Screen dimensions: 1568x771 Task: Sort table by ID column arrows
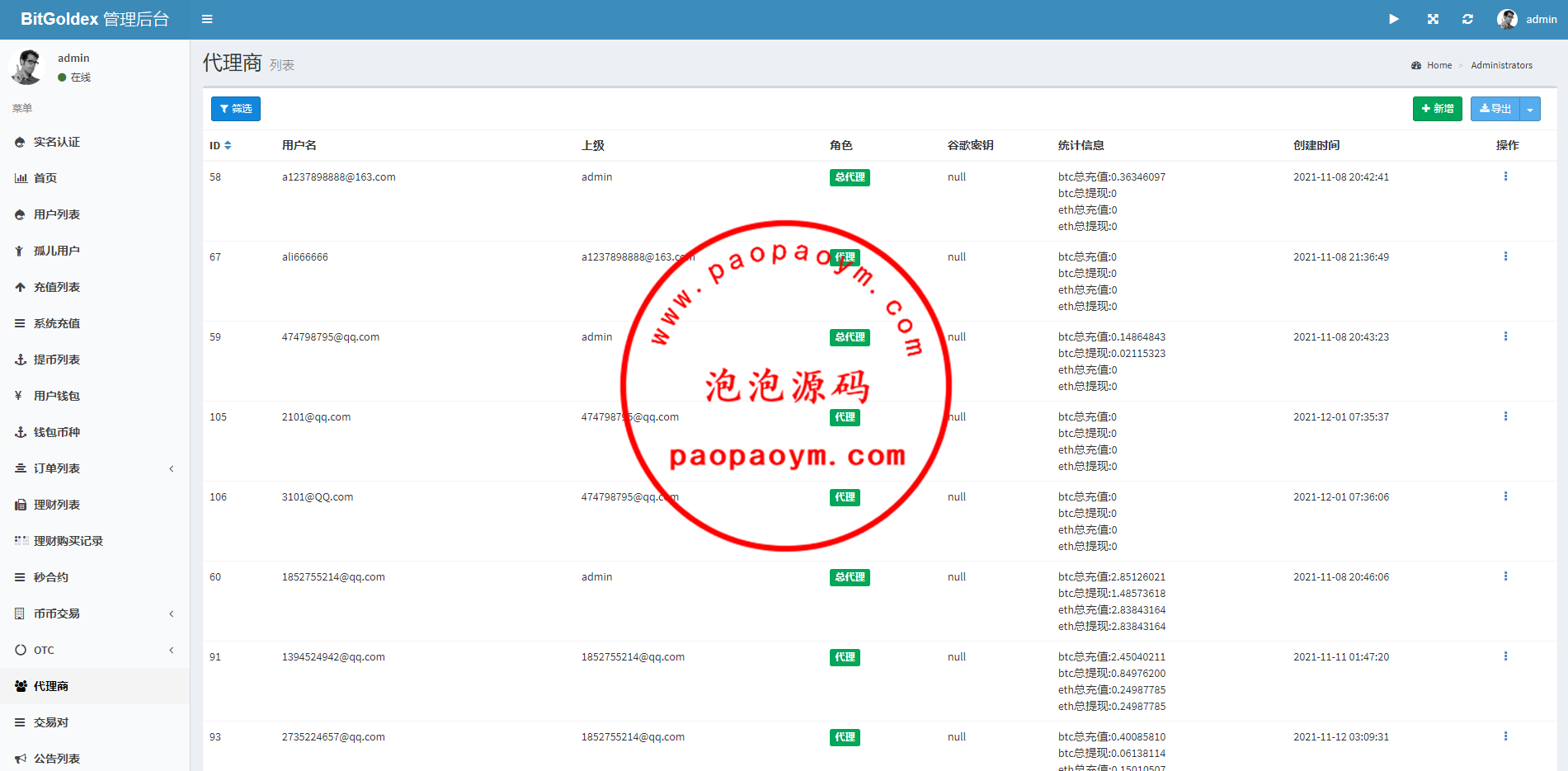coord(228,145)
